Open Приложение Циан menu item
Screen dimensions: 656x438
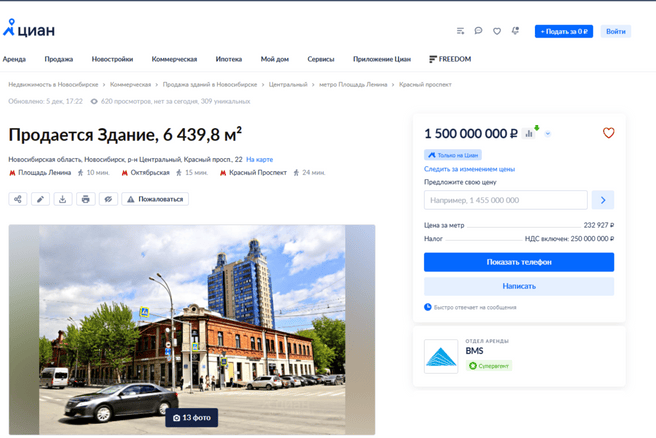[382, 59]
